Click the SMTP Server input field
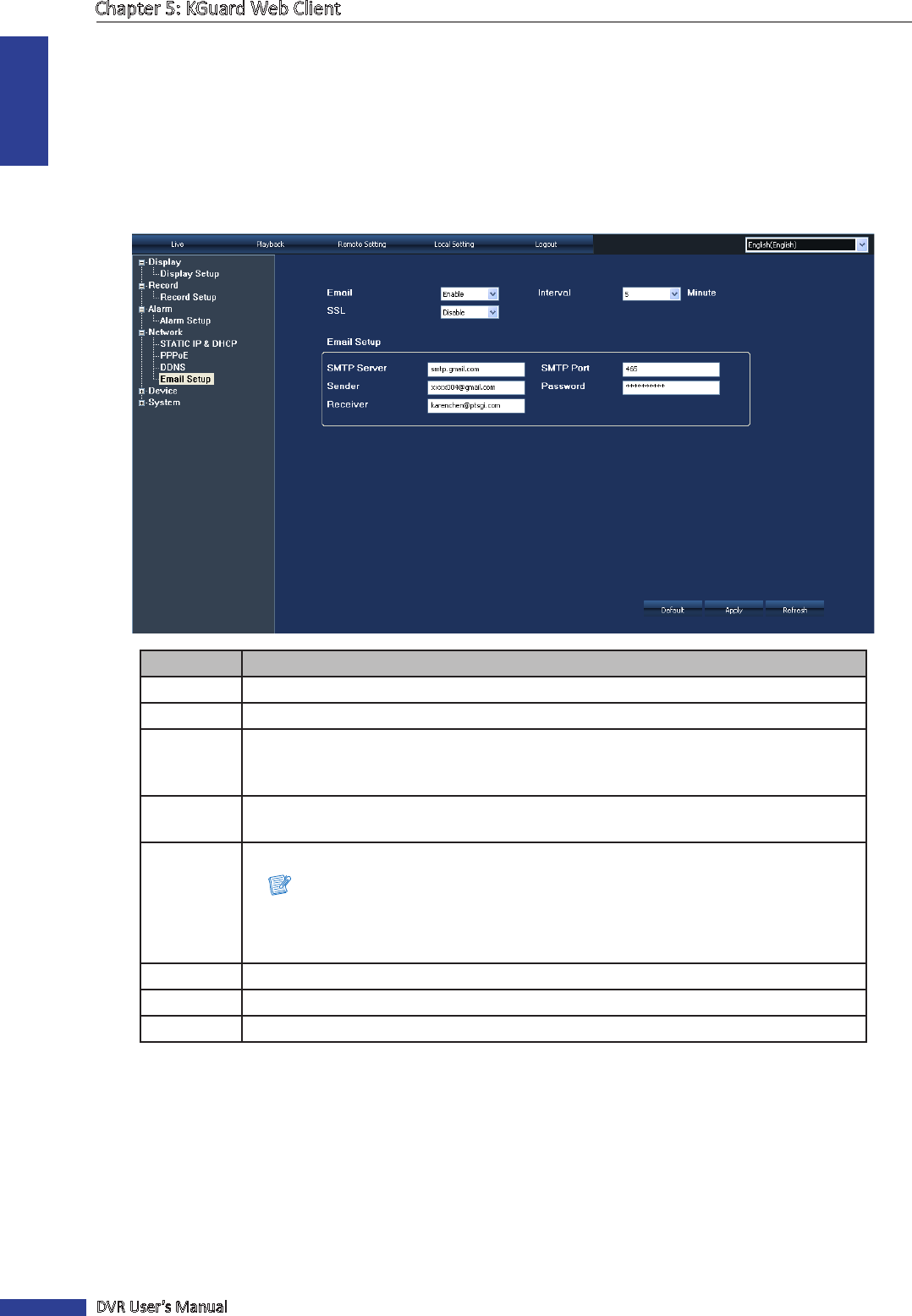This screenshot has width=912, height=1316. point(476,370)
